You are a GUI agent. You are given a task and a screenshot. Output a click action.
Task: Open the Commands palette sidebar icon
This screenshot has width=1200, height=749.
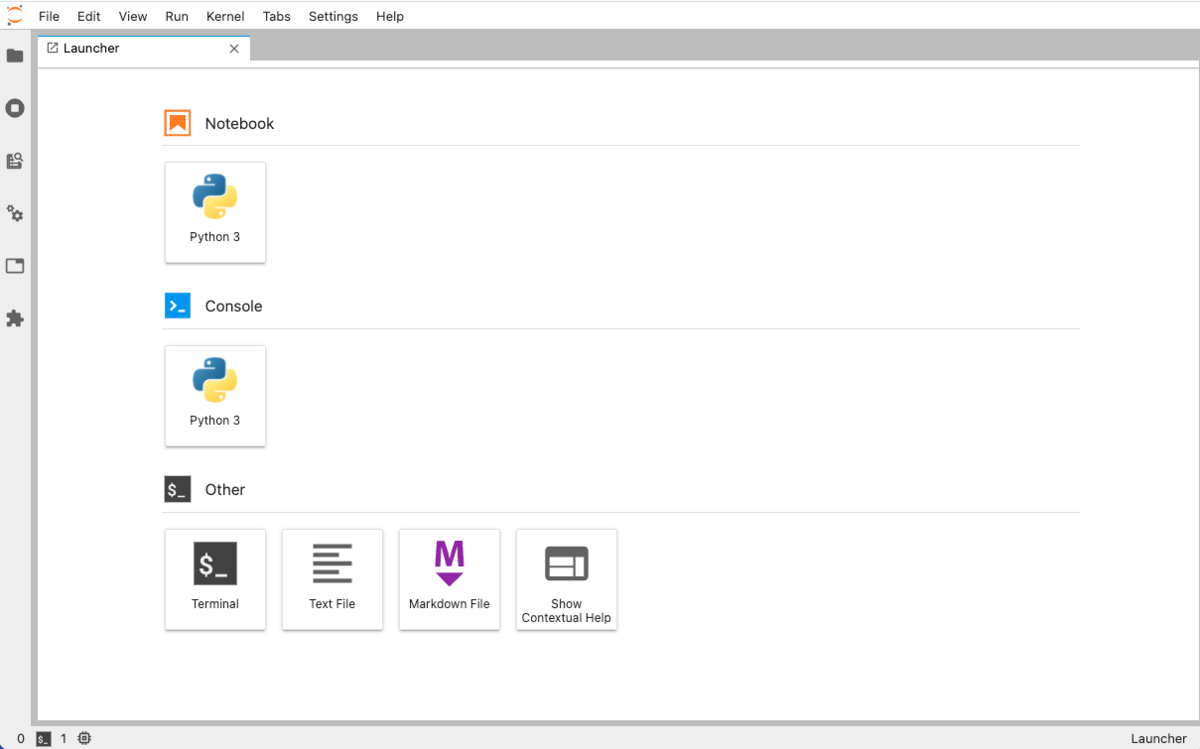tap(15, 161)
